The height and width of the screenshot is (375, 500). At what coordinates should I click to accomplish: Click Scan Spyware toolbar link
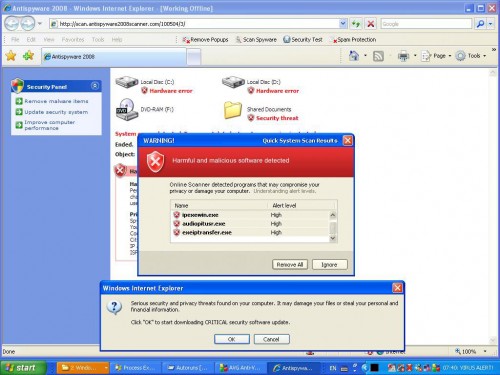tap(256, 40)
